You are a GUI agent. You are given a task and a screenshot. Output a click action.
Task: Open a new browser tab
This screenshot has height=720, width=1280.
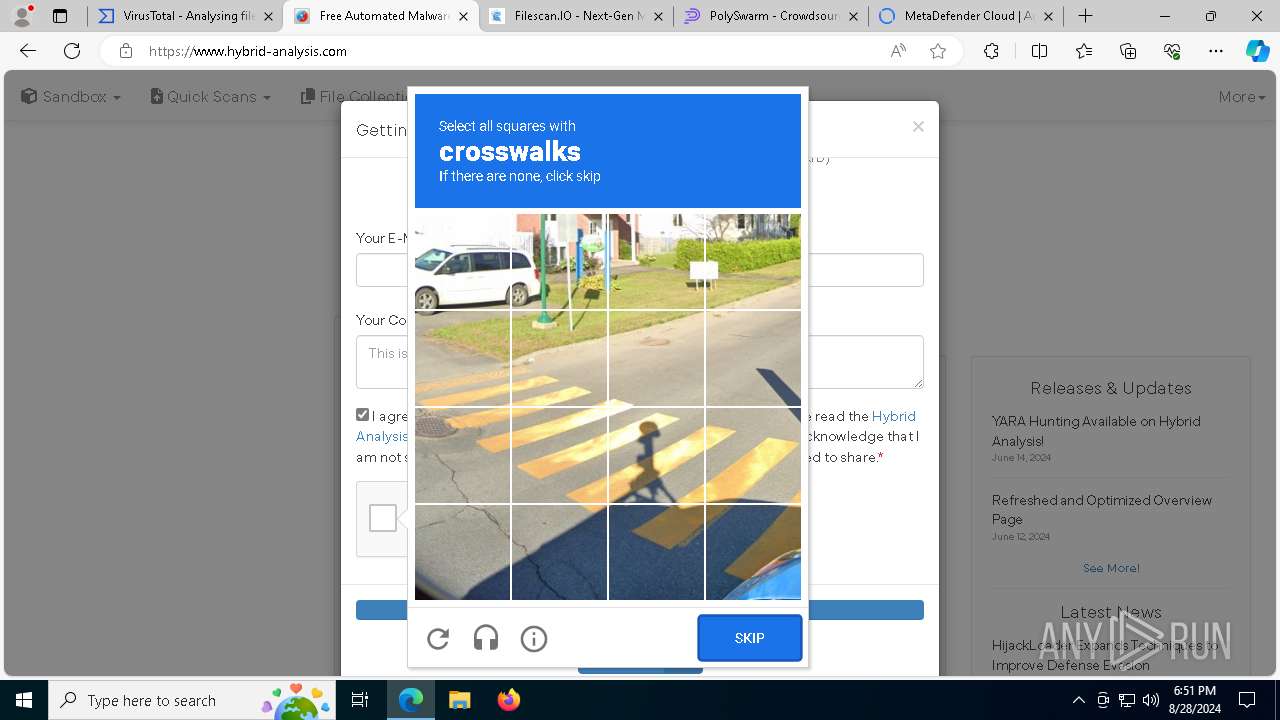point(1085,16)
